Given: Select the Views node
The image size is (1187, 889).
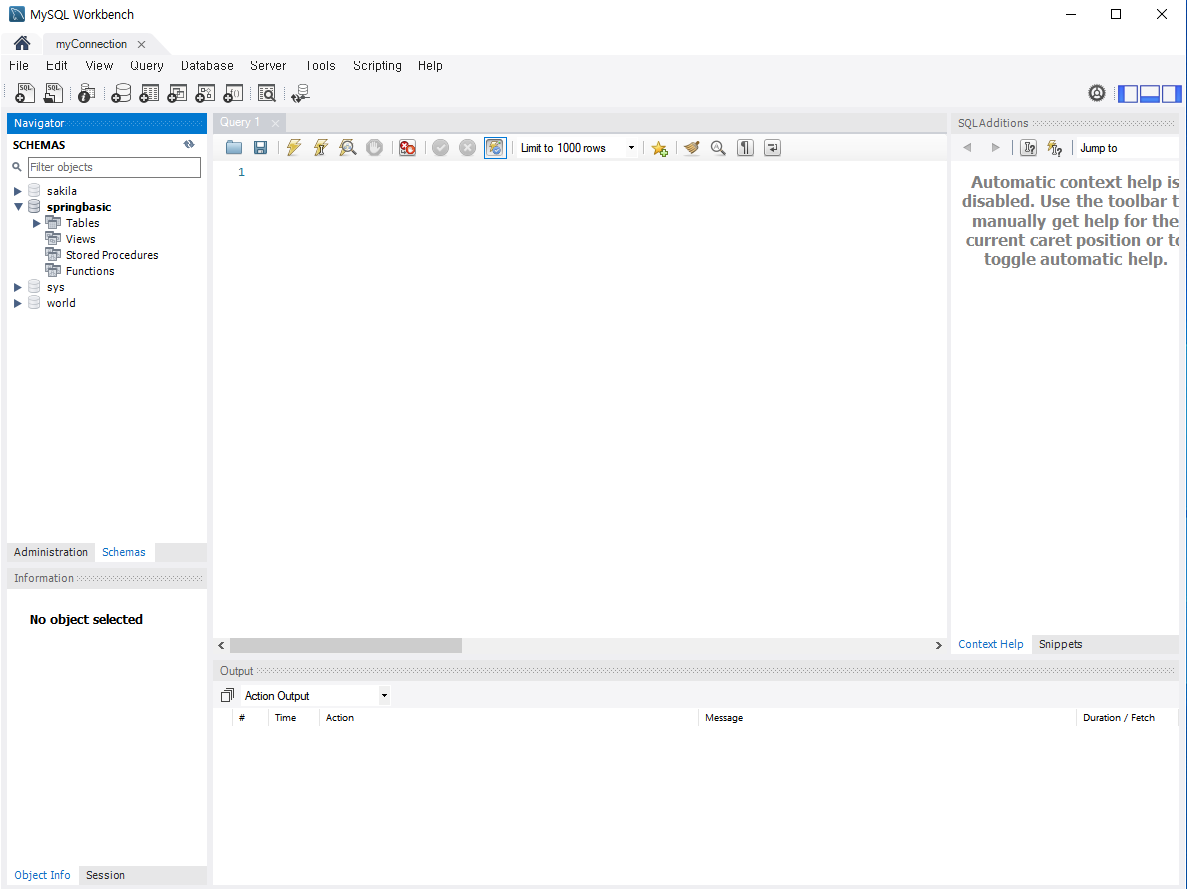Looking at the screenshot, I should [x=80, y=239].
